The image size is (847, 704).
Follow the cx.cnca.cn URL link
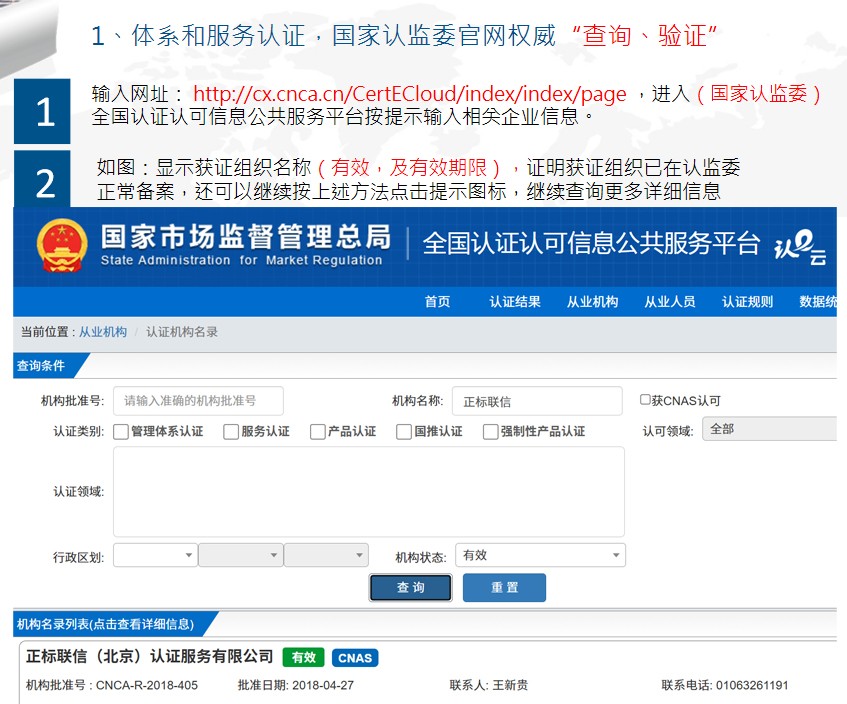409,94
